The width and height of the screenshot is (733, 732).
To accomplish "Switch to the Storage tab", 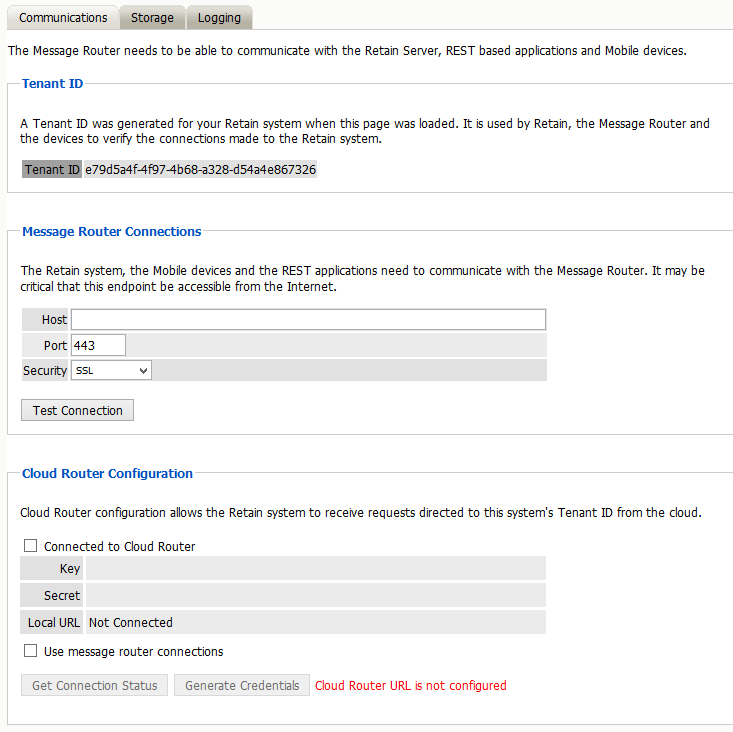I will 151,18.
